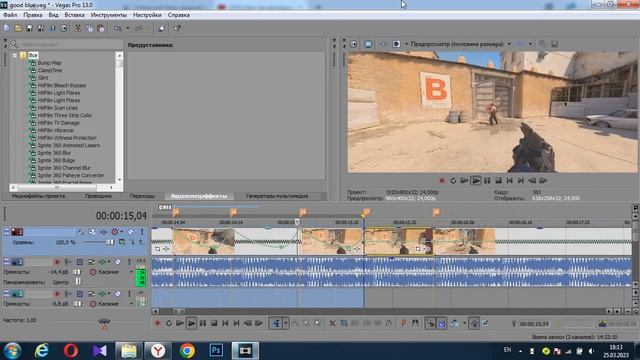640x360 pixels.
Task: Open the Вставка menu
Action: [x=74, y=15]
